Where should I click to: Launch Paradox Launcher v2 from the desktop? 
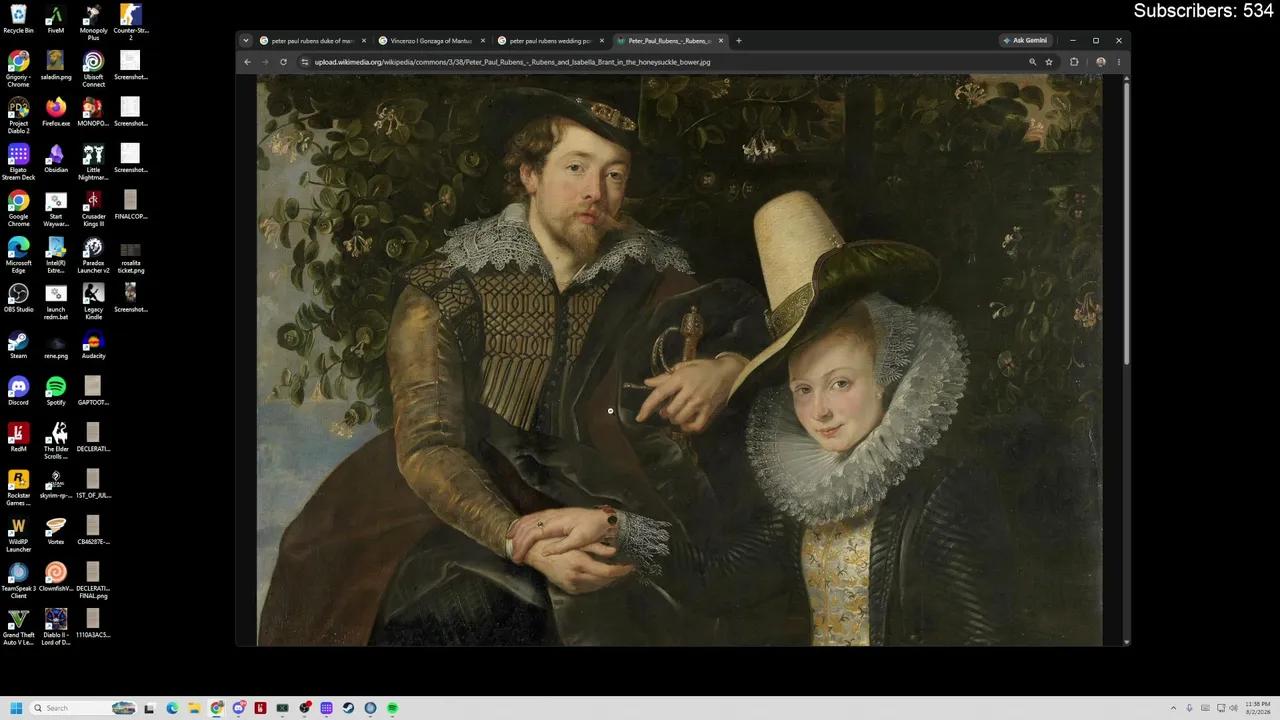click(x=93, y=255)
